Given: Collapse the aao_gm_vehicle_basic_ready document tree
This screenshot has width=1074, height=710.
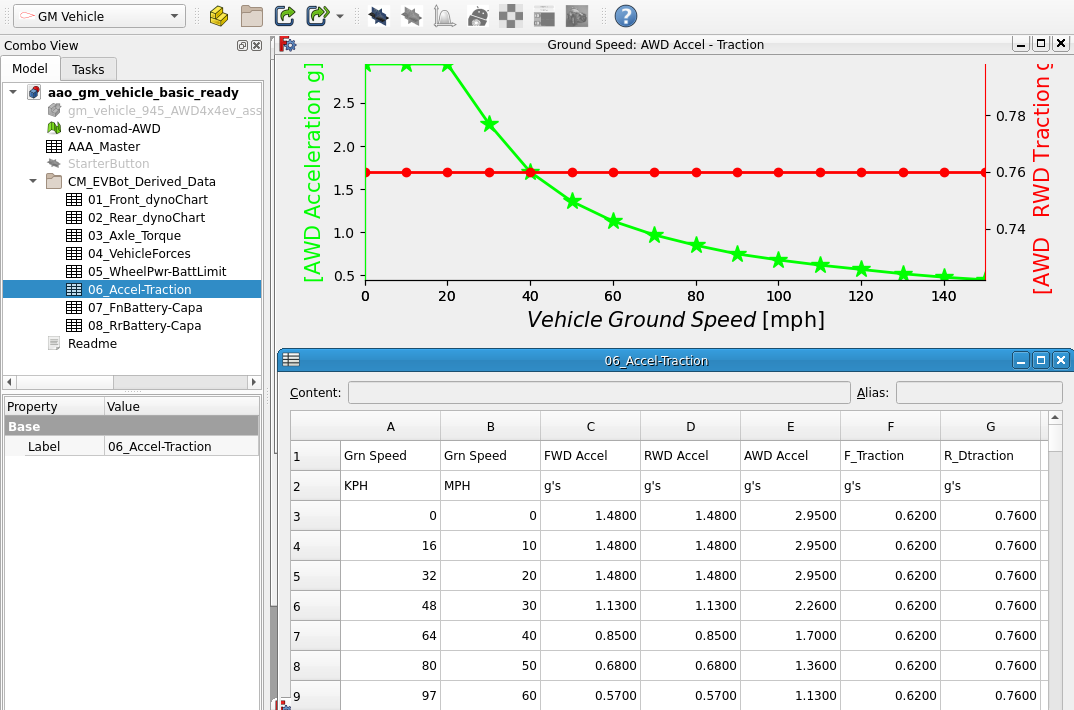Looking at the screenshot, I should pyautogui.click(x=13, y=92).
